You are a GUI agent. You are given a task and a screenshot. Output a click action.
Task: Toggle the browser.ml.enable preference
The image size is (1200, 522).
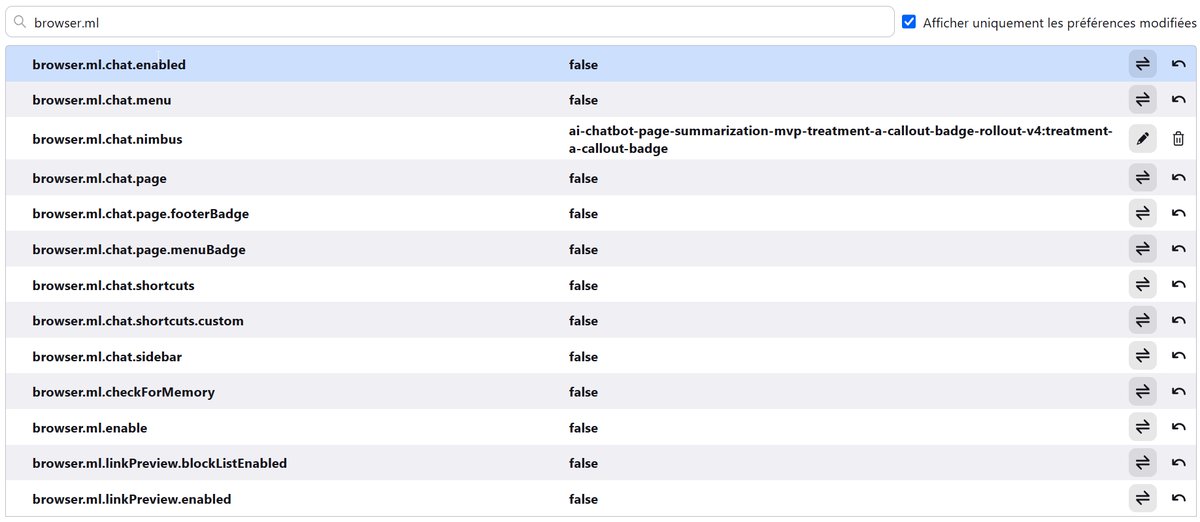coord(1143,428)
